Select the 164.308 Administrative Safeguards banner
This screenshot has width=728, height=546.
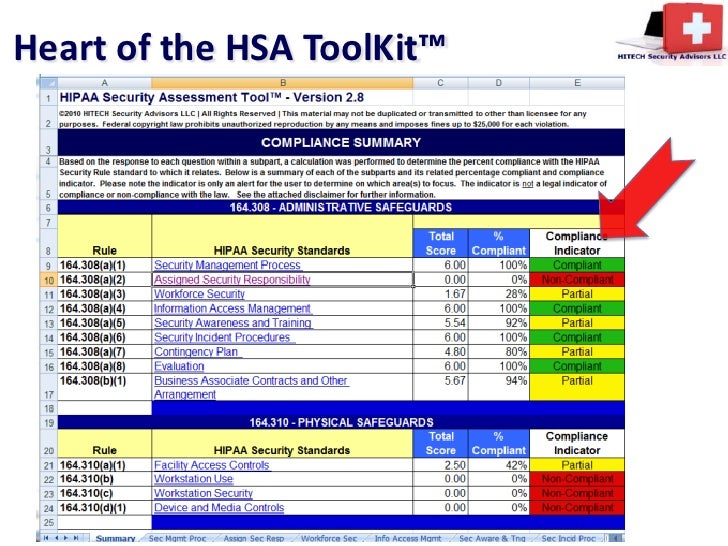tap(341, 207)
